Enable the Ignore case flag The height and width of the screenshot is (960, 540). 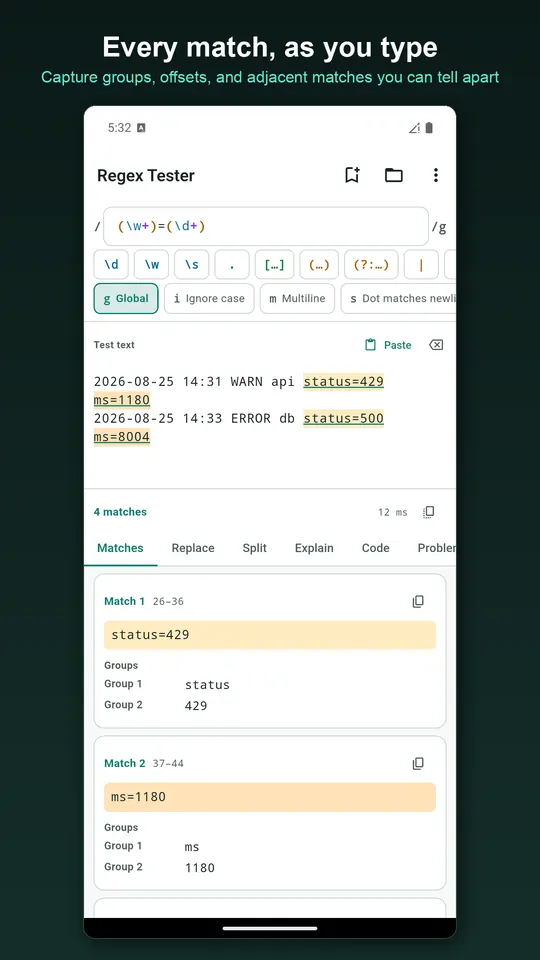tap(209, 299)
